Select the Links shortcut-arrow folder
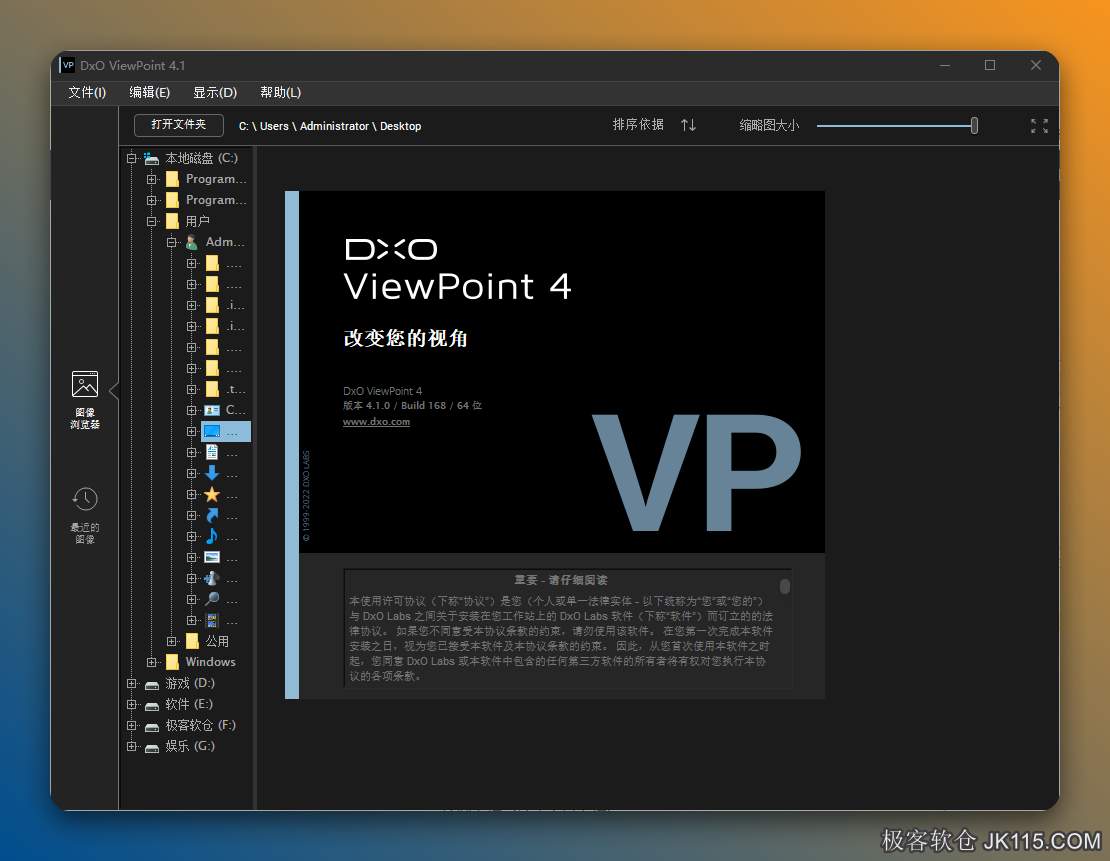This screenshot has width=1110, height=861. tap(212, 515)
